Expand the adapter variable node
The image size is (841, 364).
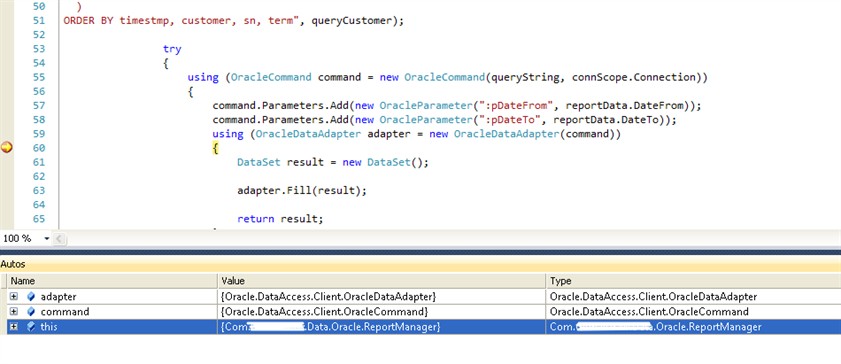(14, 296)
